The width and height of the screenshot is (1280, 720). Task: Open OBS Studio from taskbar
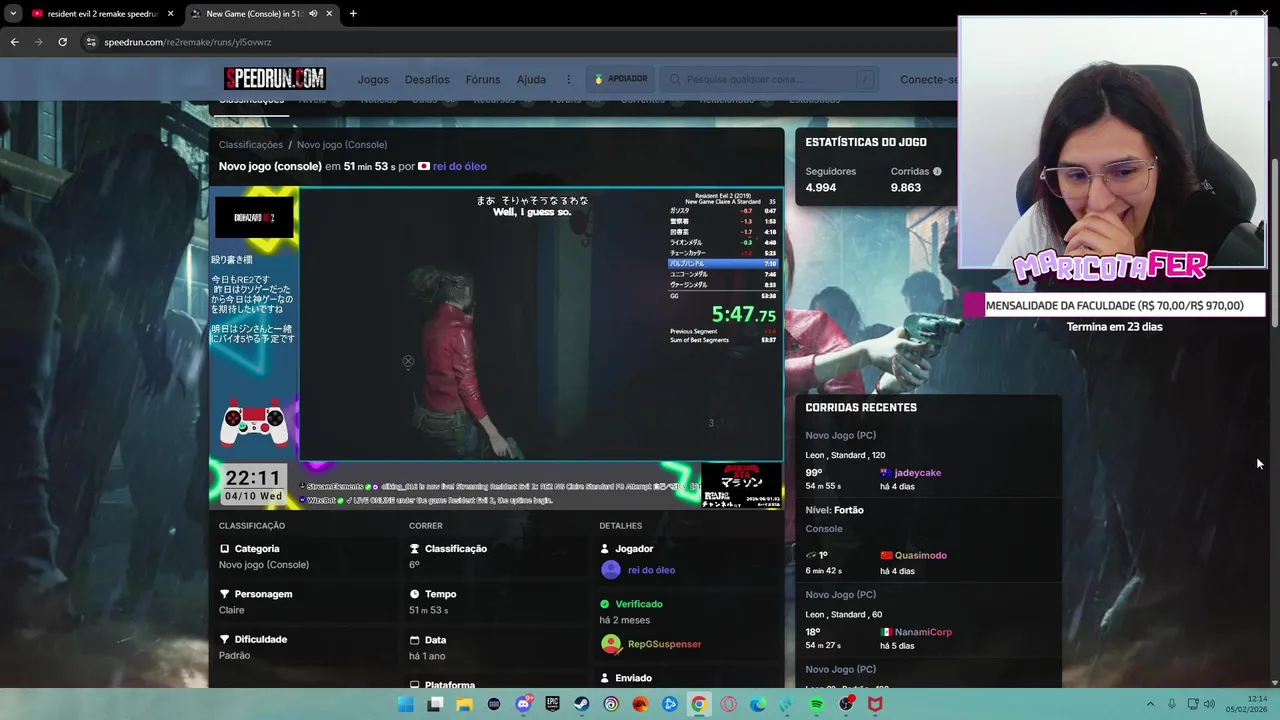tap(846, 704)
